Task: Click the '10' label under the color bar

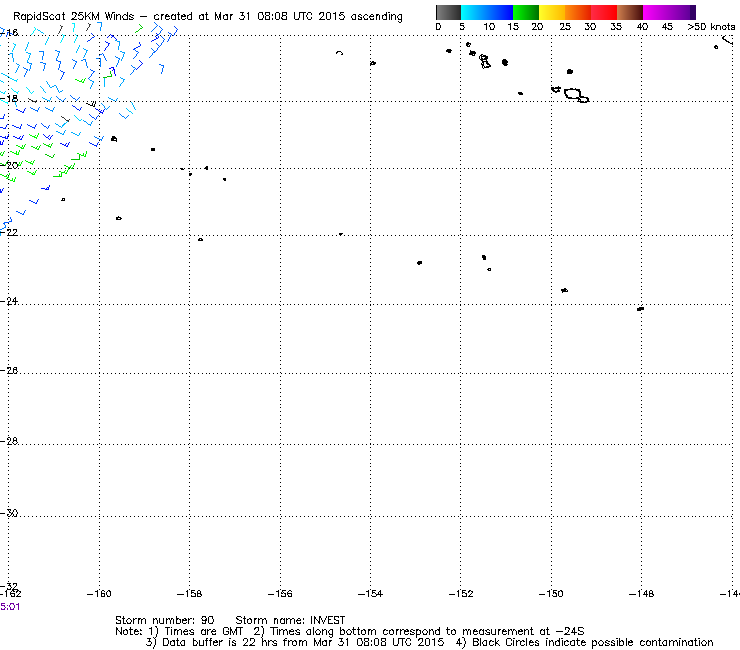Action: (x=489, y=27)
